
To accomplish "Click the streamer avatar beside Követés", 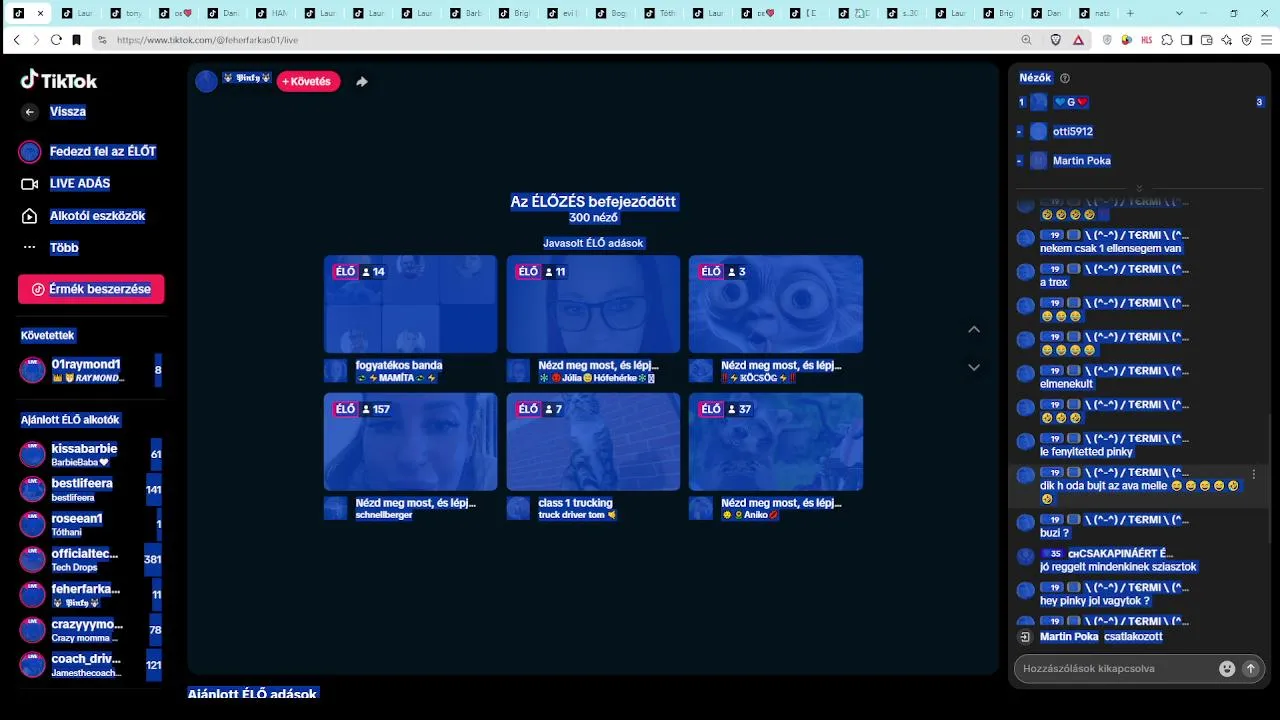I will click(207, 82).
